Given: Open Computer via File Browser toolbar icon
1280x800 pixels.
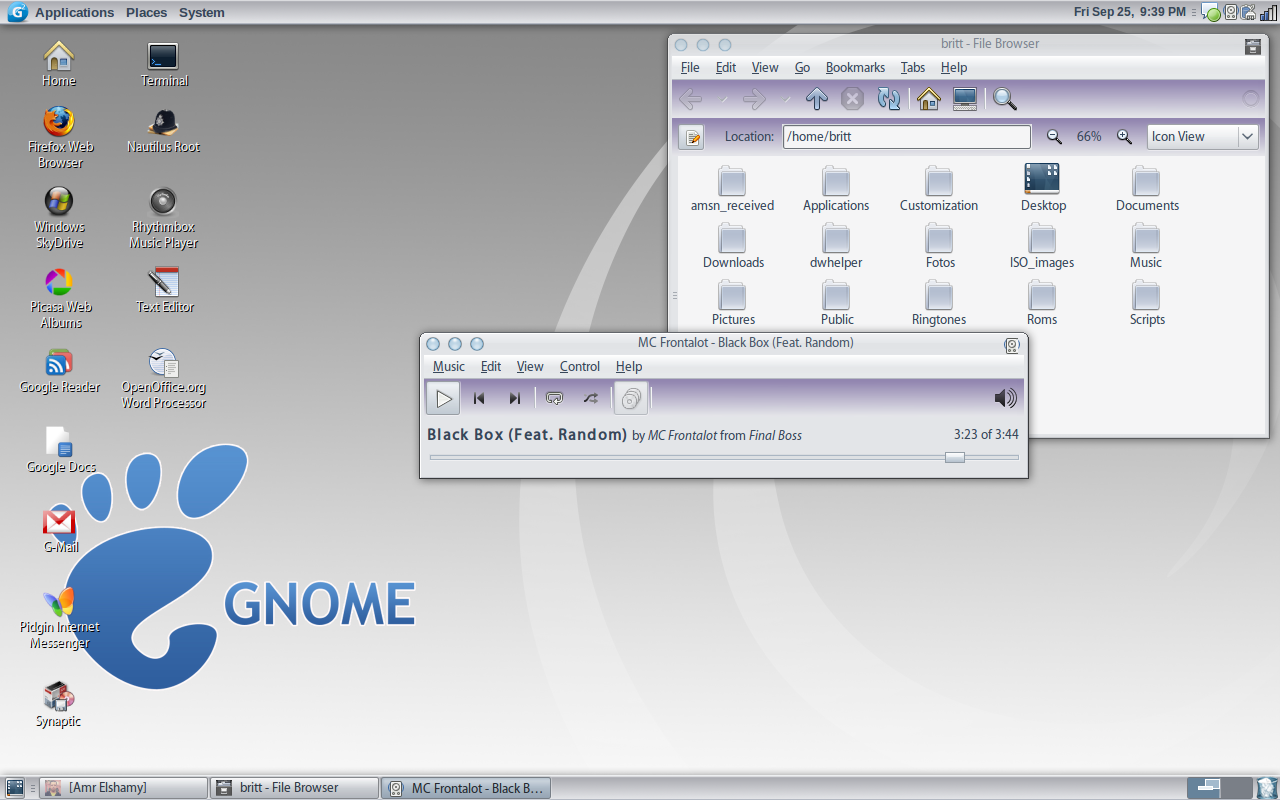Looking at the screenshot, I should coord(965,99).
